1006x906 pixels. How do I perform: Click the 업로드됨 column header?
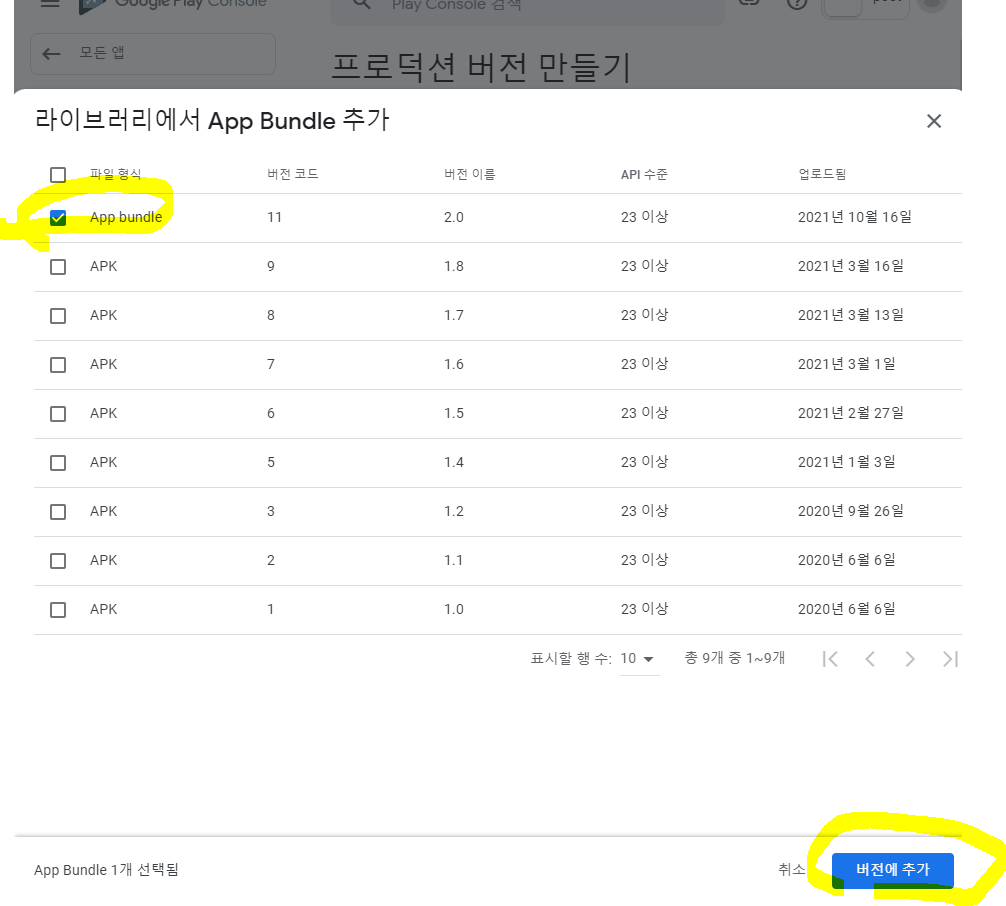click(822, 174)
